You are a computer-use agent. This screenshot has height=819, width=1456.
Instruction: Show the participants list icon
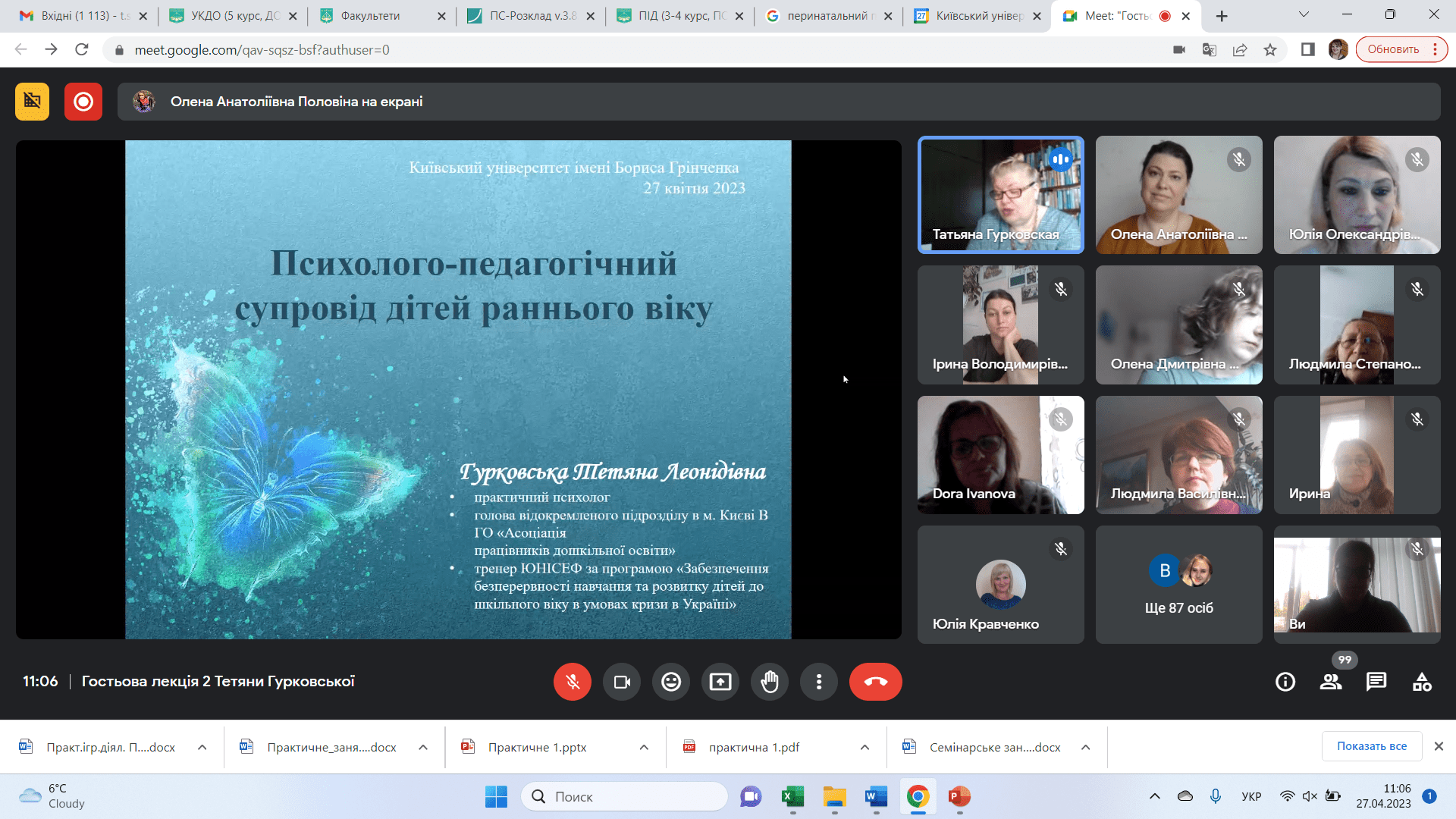1331,682
